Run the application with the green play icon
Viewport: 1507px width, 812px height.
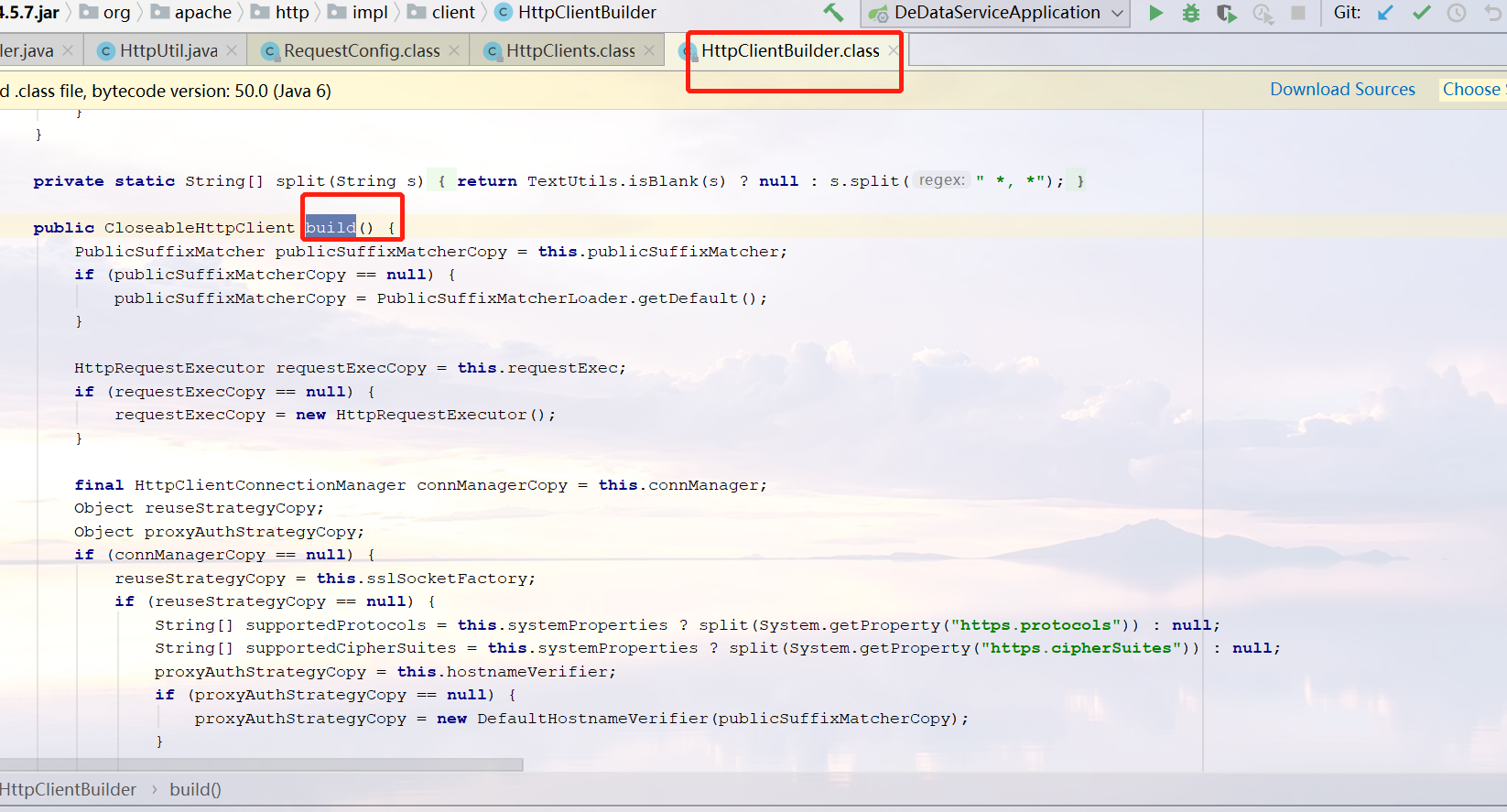[x=1156, y=13]
